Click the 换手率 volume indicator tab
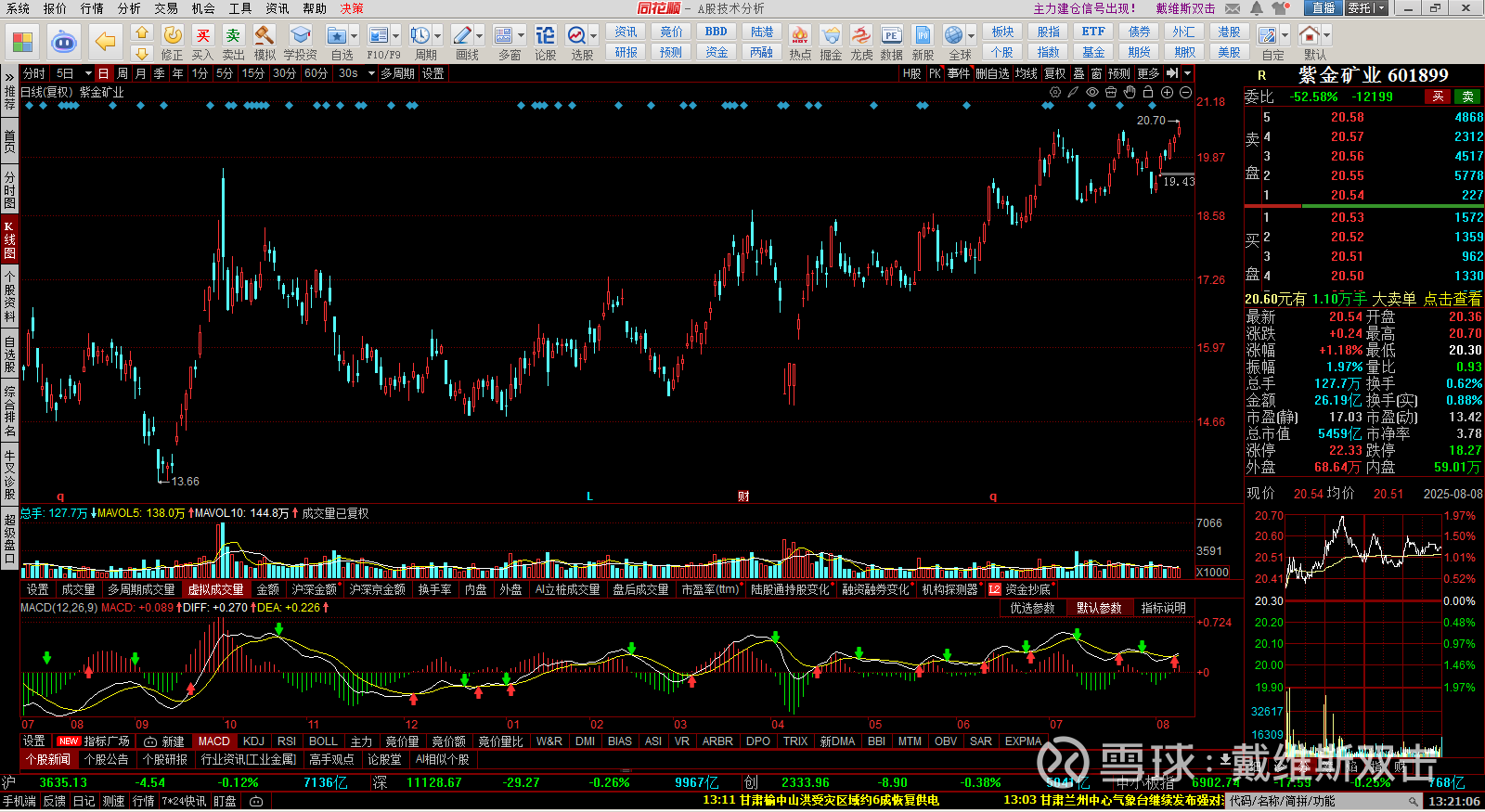Screen dimensions: 1485x812 [434, 589]
